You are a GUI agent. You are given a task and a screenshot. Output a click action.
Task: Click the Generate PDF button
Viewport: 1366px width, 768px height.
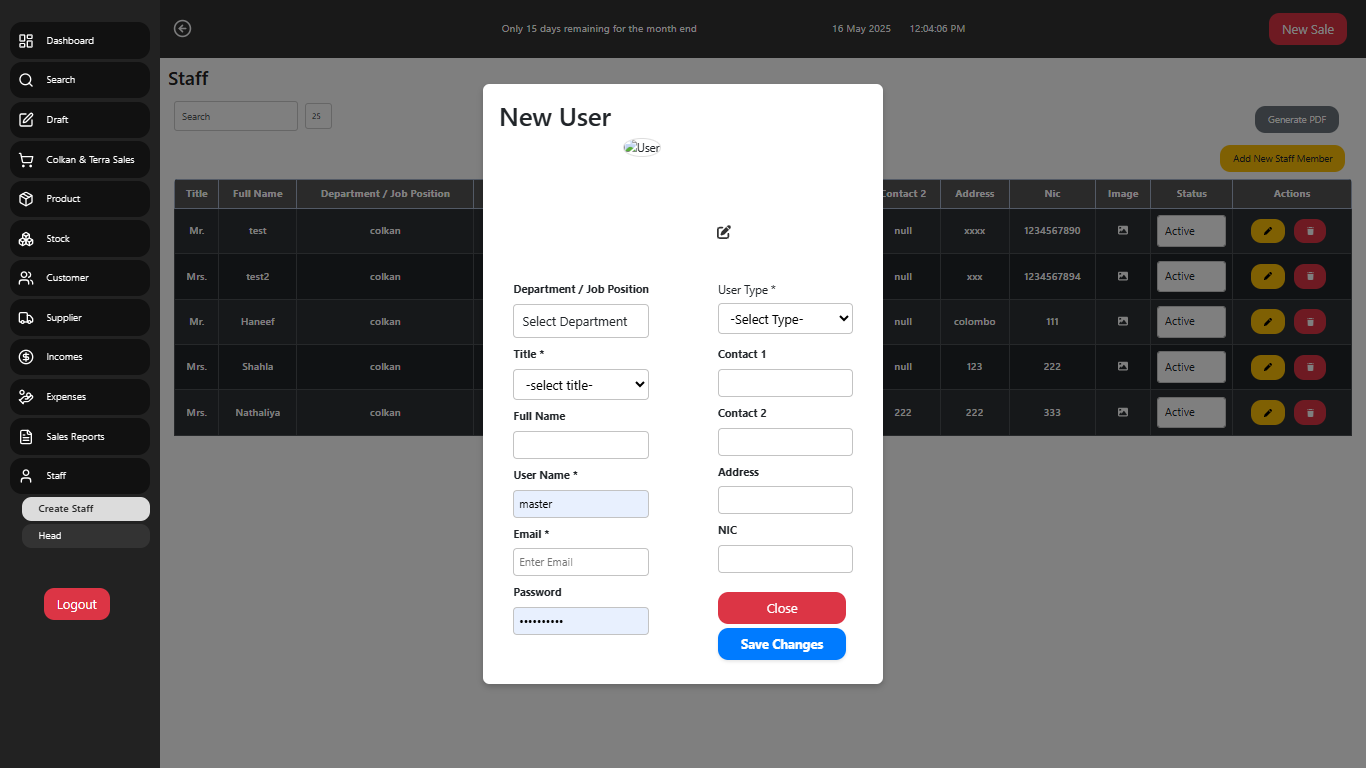pyautogui.click(x=1297, y=119)
